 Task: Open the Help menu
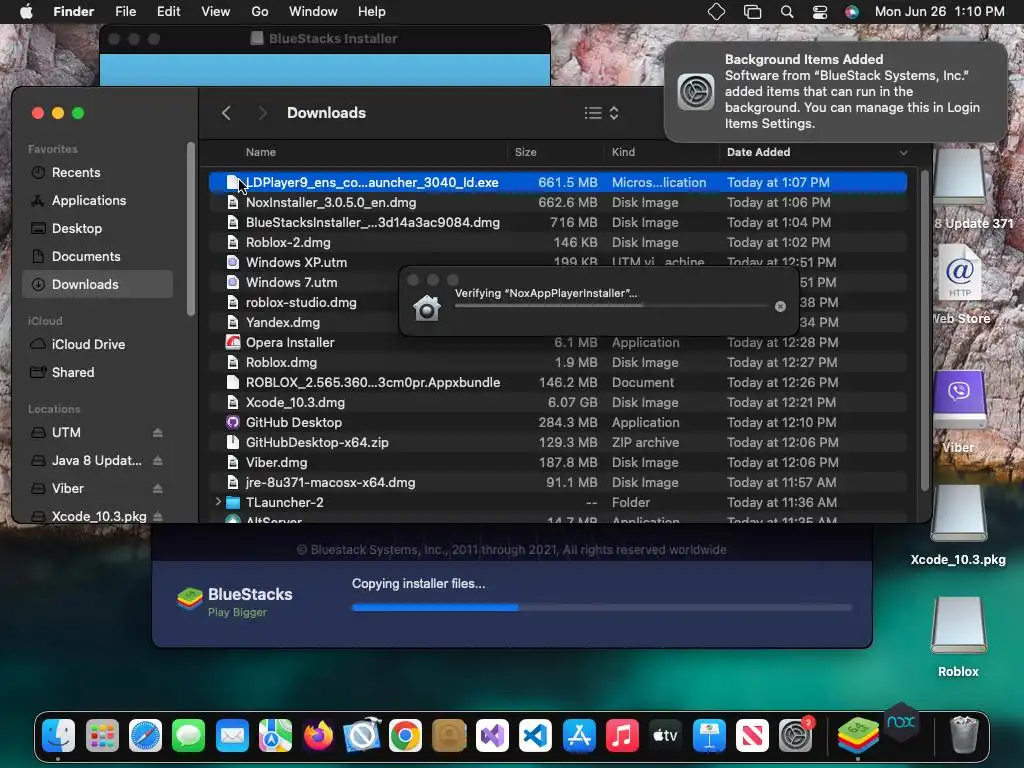click(x=372, y=12)
